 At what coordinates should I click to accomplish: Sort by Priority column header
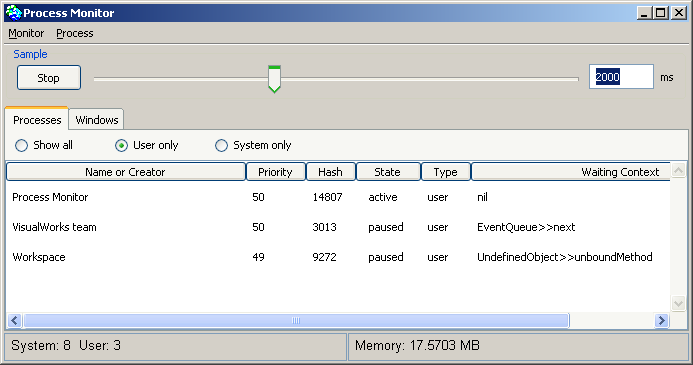click(x=275, y=172)
